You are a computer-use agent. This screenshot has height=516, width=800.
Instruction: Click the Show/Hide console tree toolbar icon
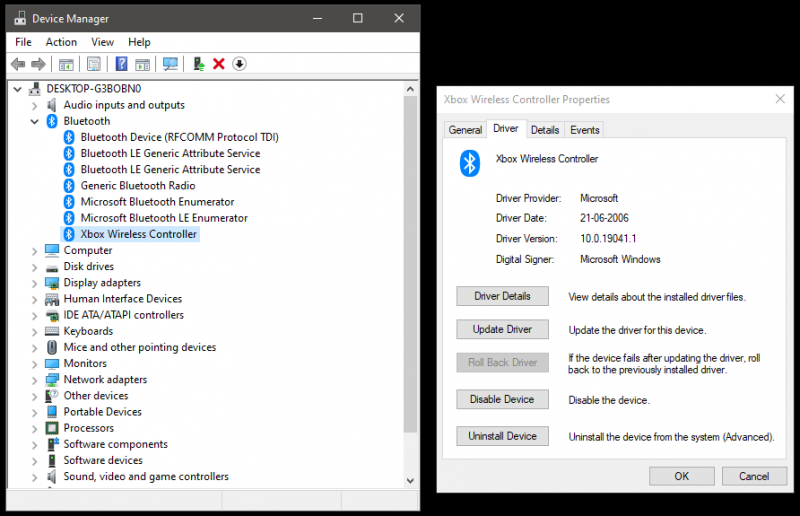pos(66,64)
